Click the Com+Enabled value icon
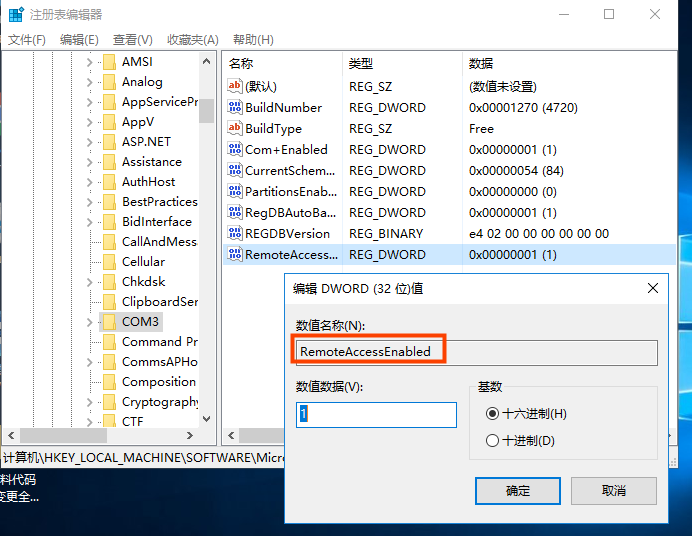Viewport: 692px width, 536px height. (x=236, y=150)
